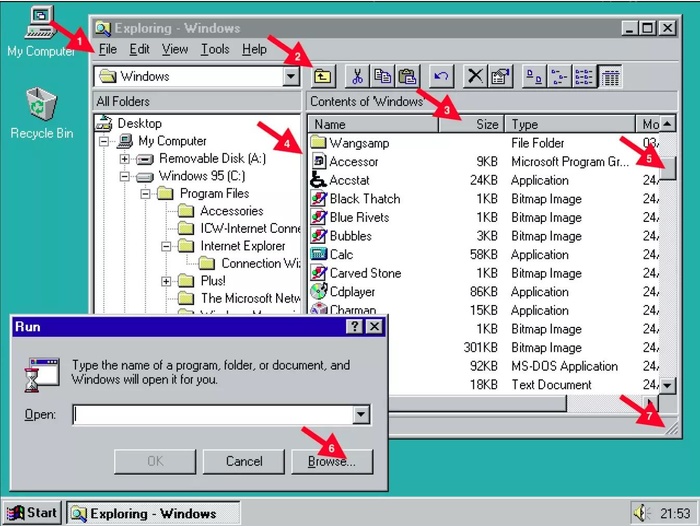The height and width of the screenshot is (526, 700).
Task: Open the Tools menu
Action: pos(214,49)
